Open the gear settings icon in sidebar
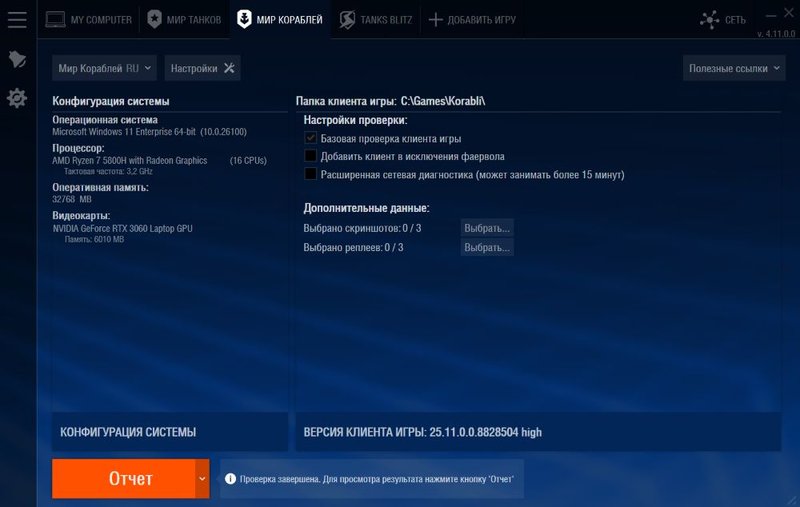Image resolution: width=800 pixels, height=507 pixels. [x=17, y=98]
